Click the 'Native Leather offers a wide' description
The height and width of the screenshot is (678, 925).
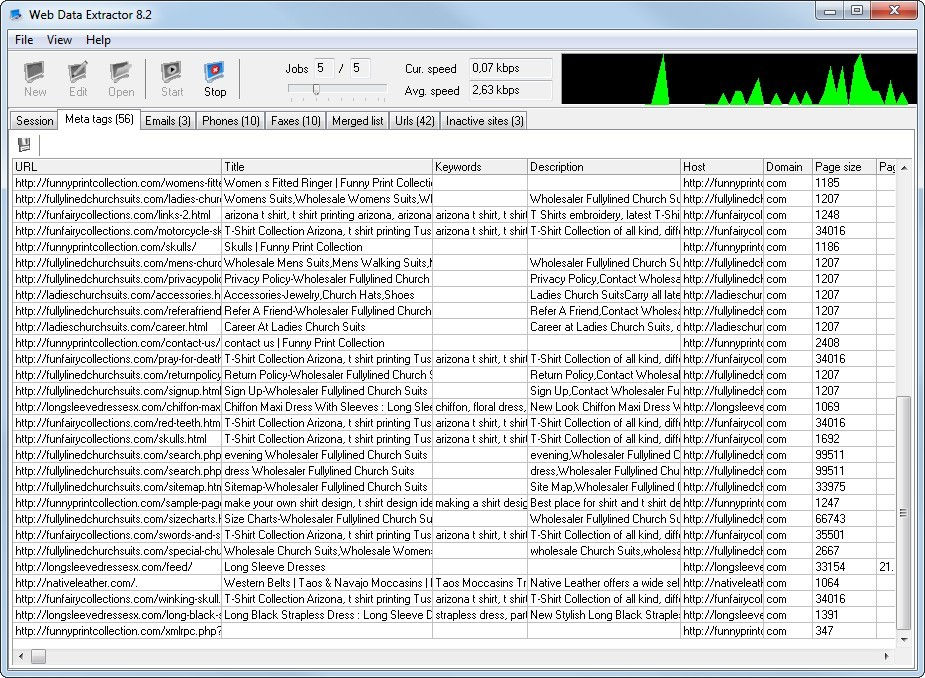pos(603,583)
